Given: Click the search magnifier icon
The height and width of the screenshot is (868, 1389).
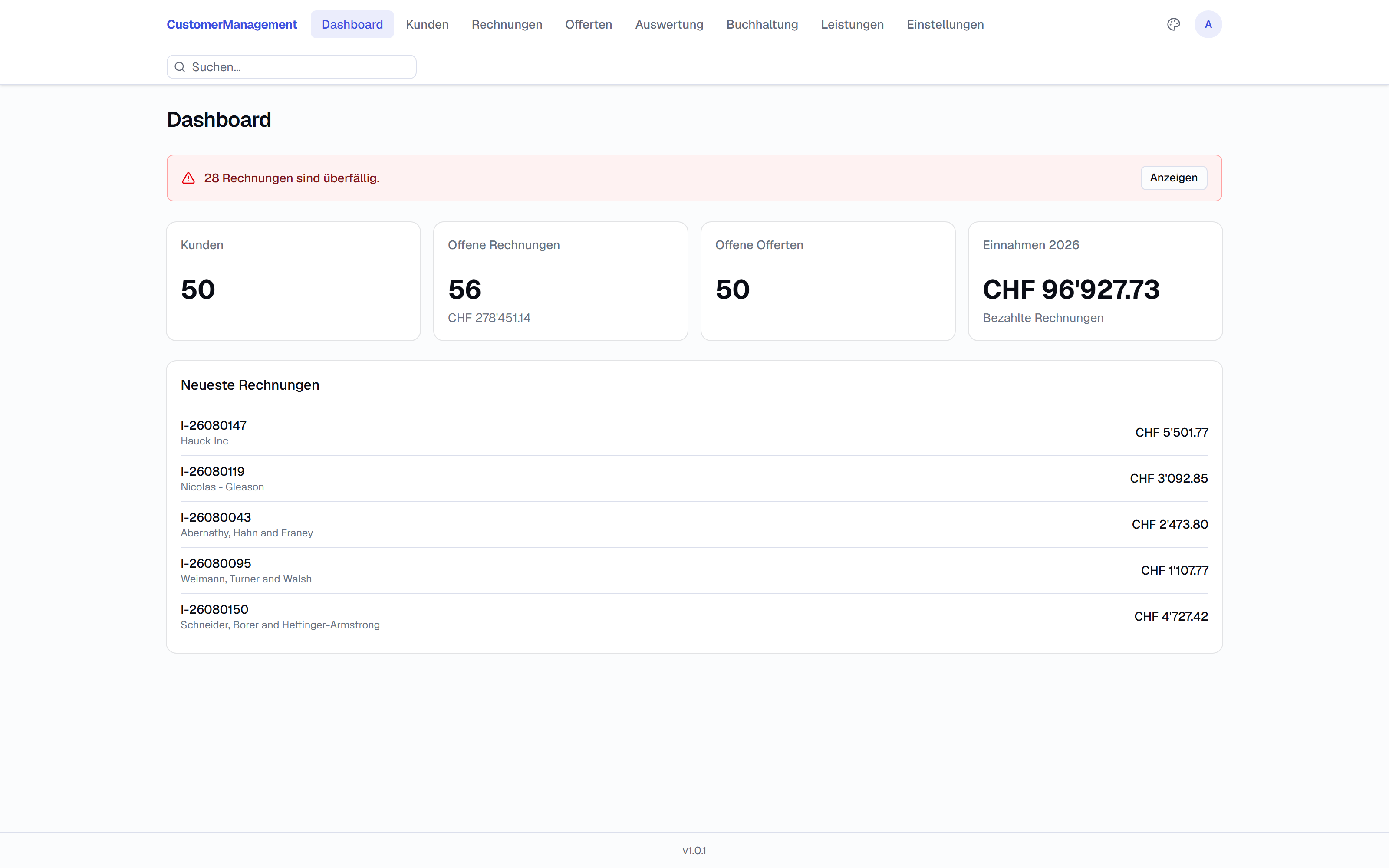Looking at the screenshot, I should tap(180, 67).
